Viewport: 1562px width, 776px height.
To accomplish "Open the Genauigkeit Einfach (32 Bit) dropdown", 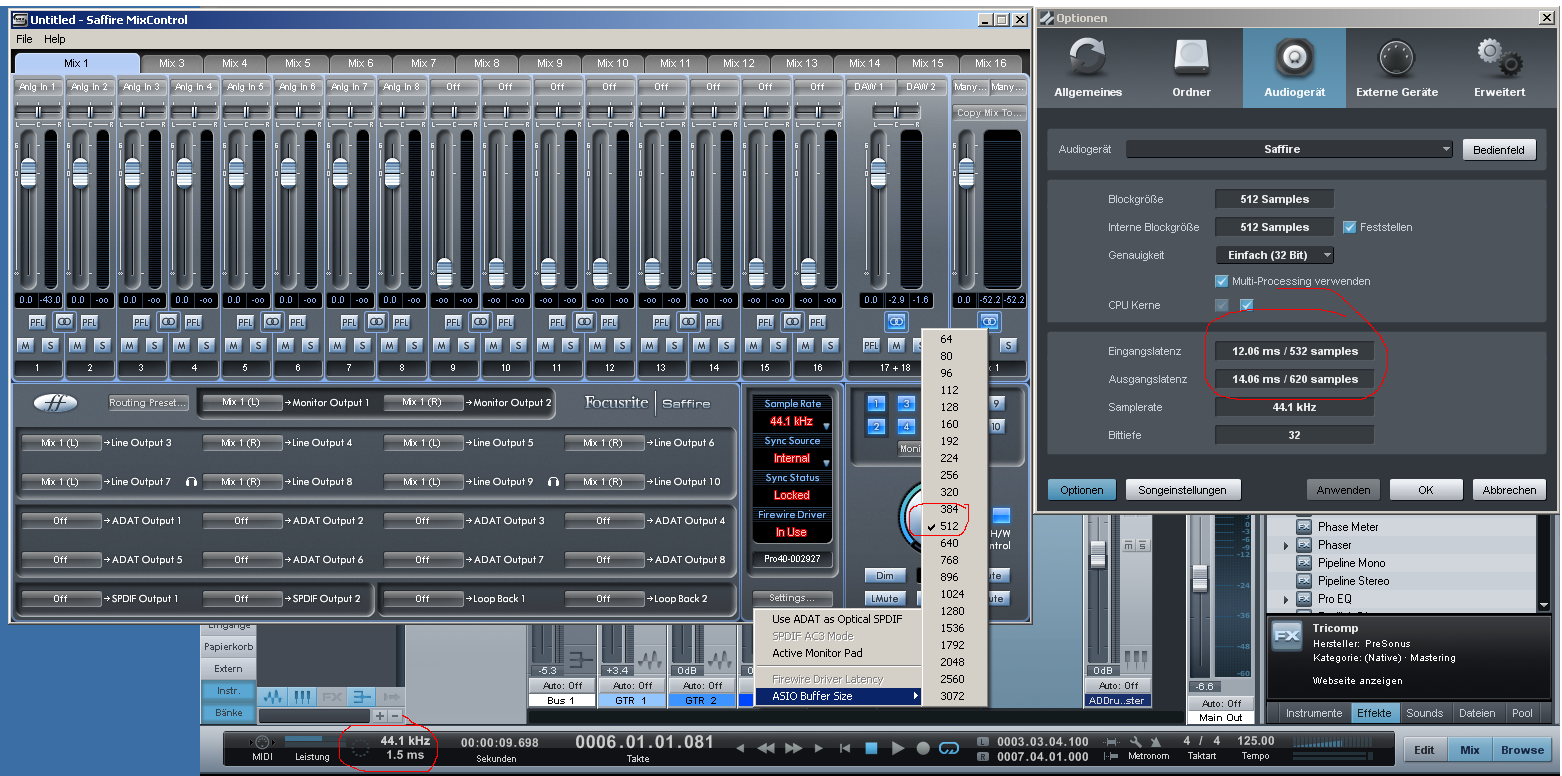I will [x=1275, y=255].
